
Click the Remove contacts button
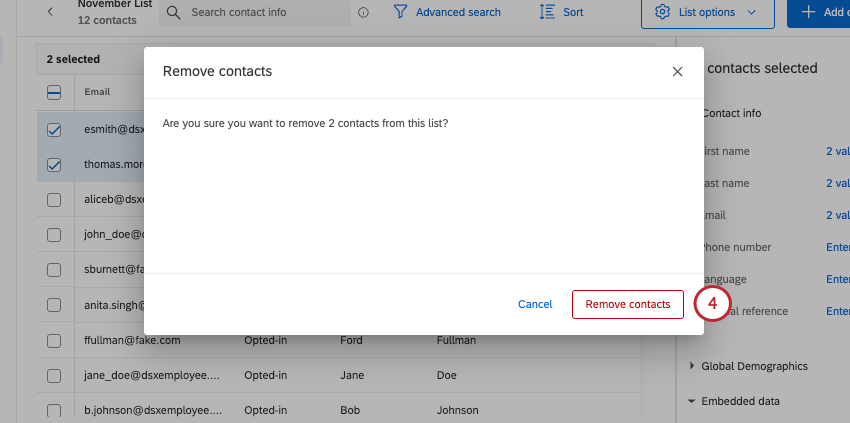(627, 304)
